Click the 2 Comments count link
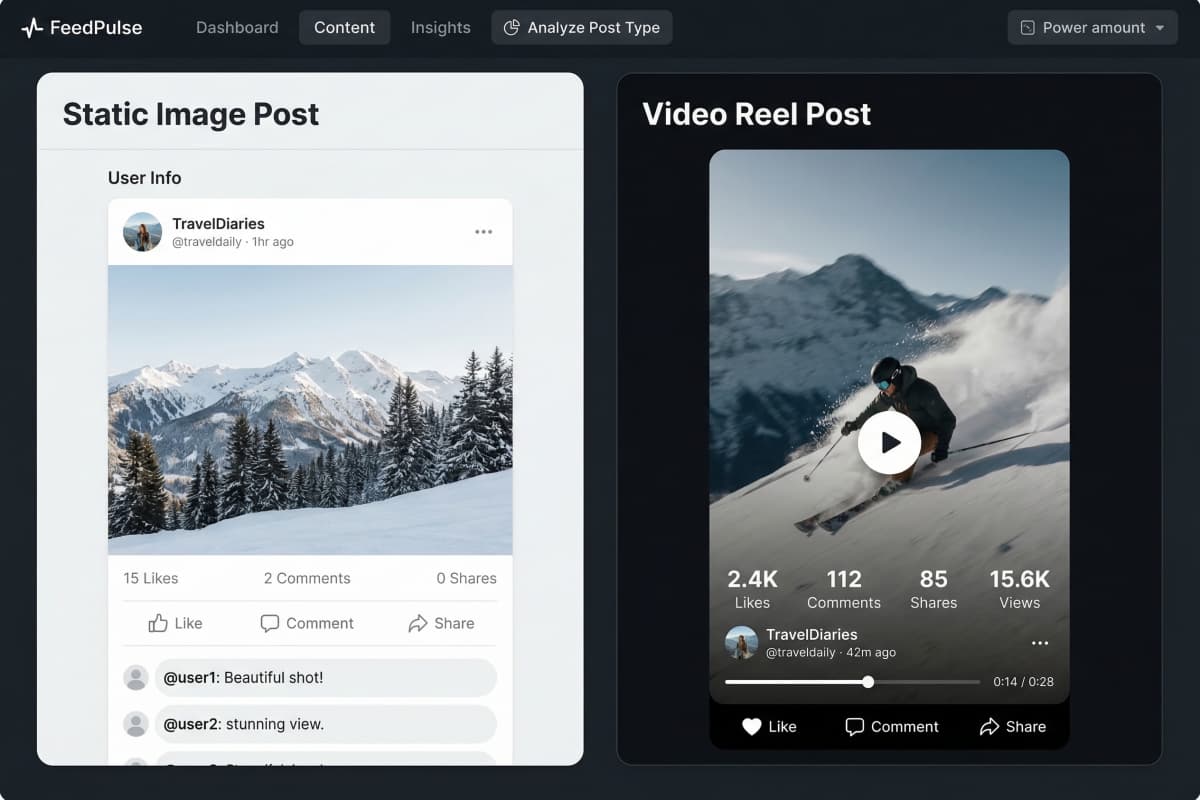The image size is (1200, 800). [x=307, y=578]
